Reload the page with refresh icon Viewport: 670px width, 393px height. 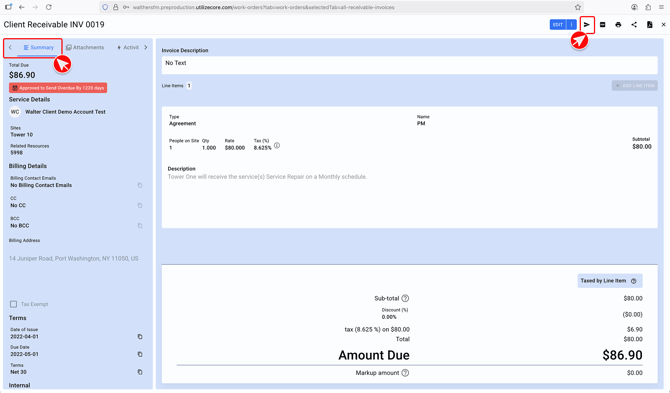click(49, 7)
